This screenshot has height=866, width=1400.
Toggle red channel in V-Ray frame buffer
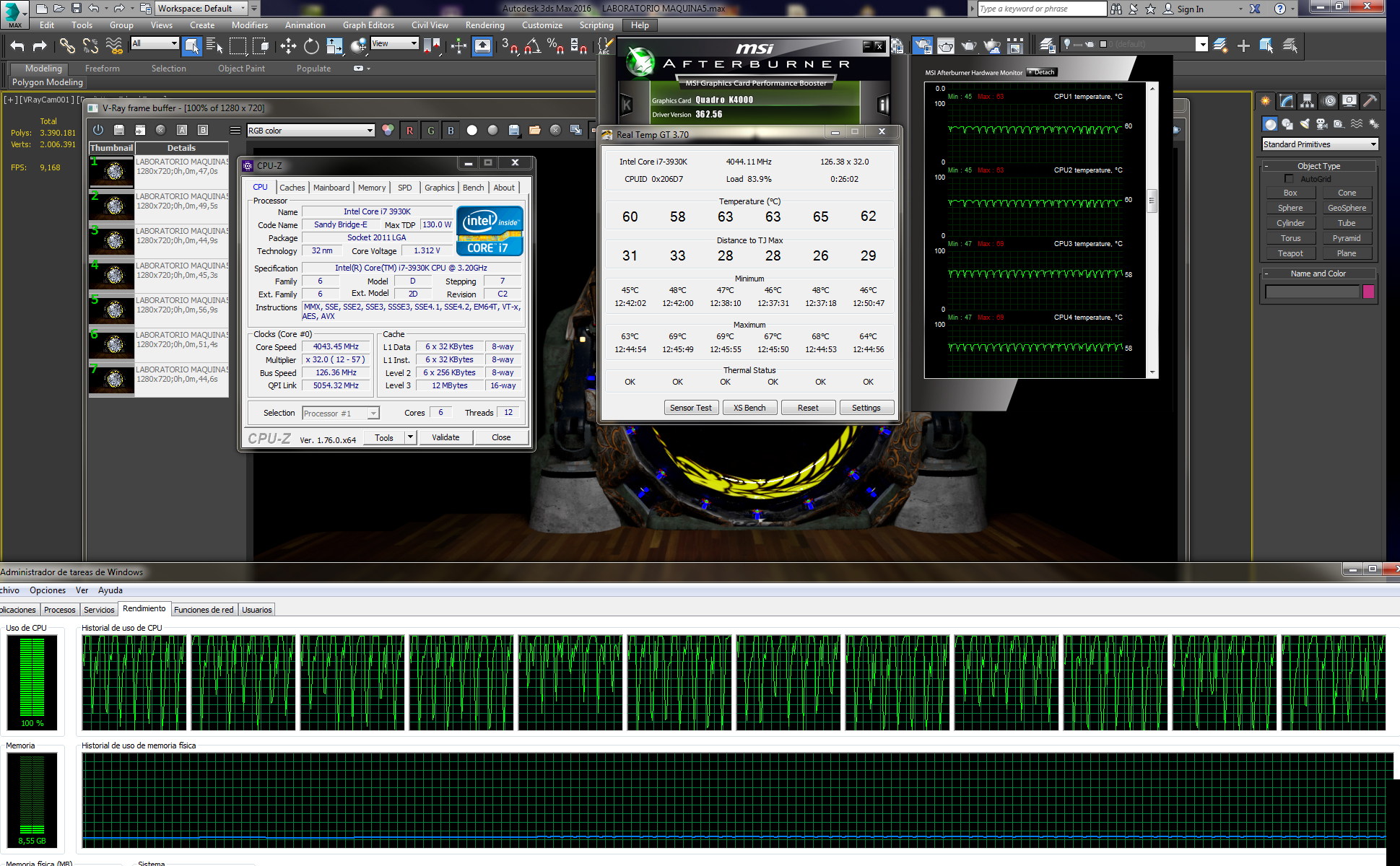[409, 131]
